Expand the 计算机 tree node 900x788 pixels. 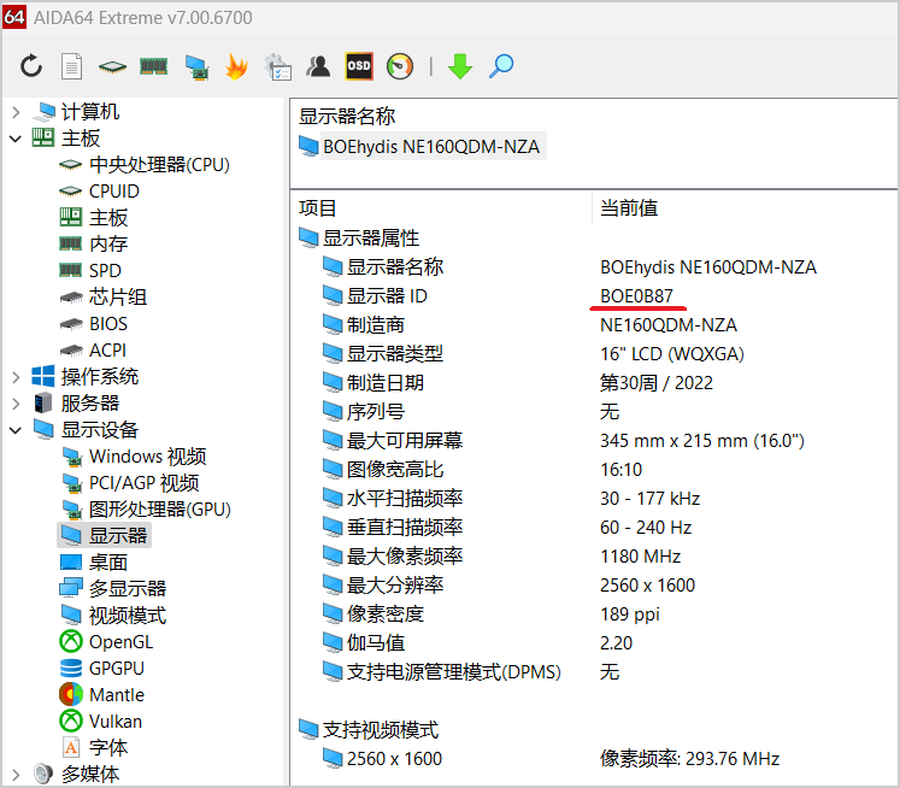tap(16, 112)
